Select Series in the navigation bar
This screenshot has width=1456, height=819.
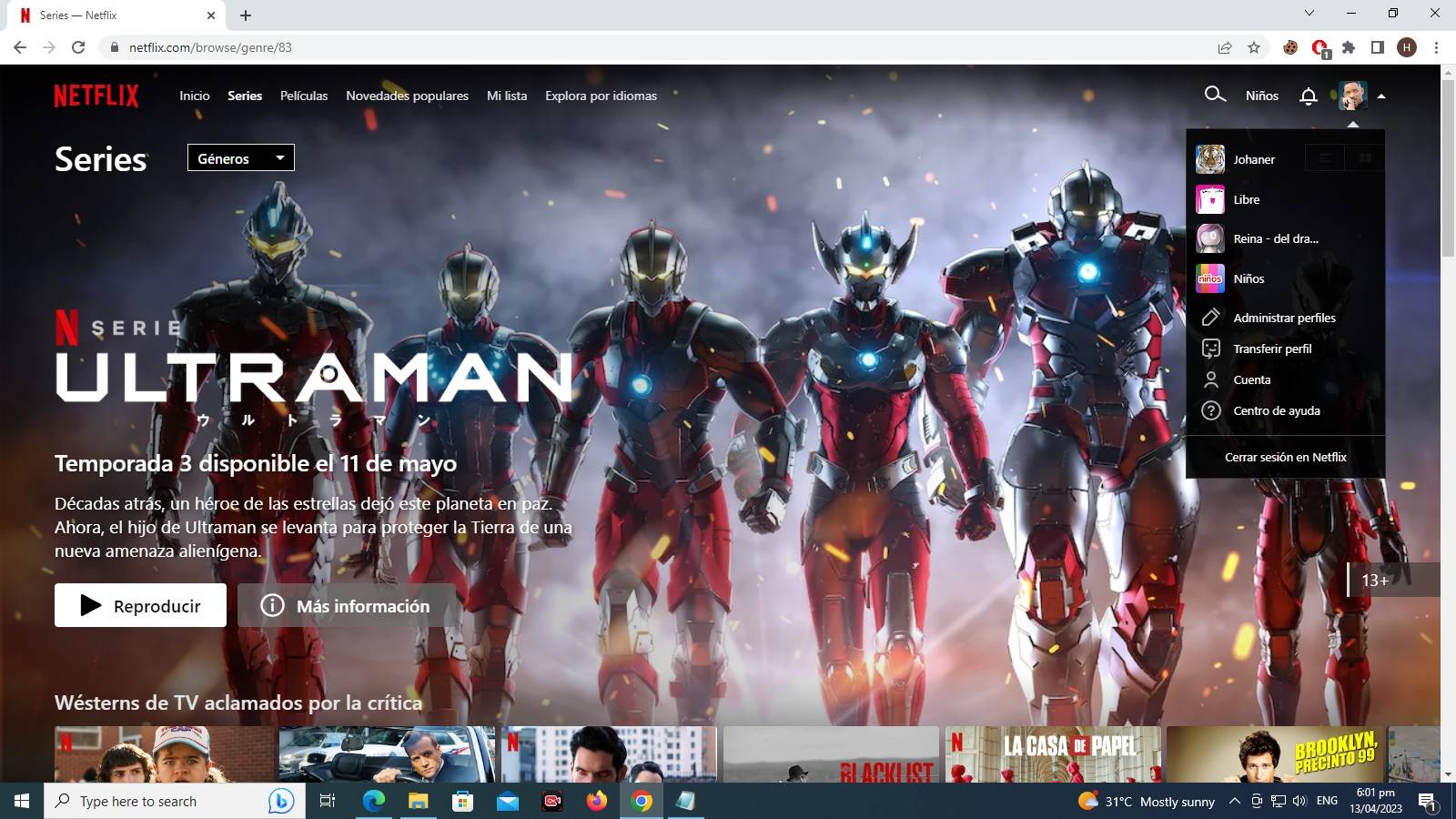pos(245,96)
